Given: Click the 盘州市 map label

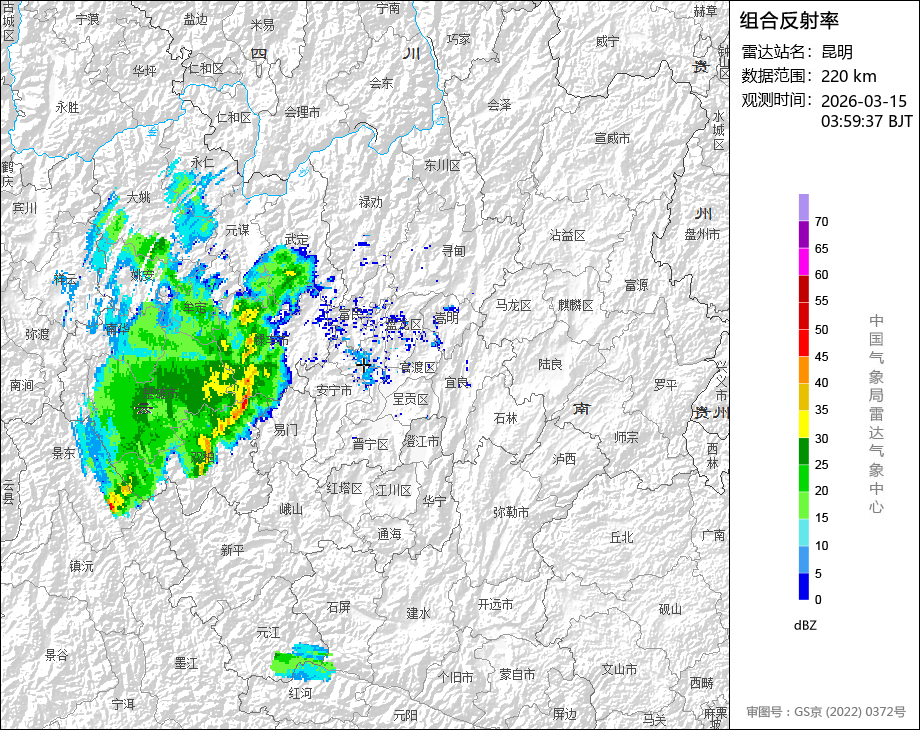Looking at the screenshot, I should click(x=702, y=234).
